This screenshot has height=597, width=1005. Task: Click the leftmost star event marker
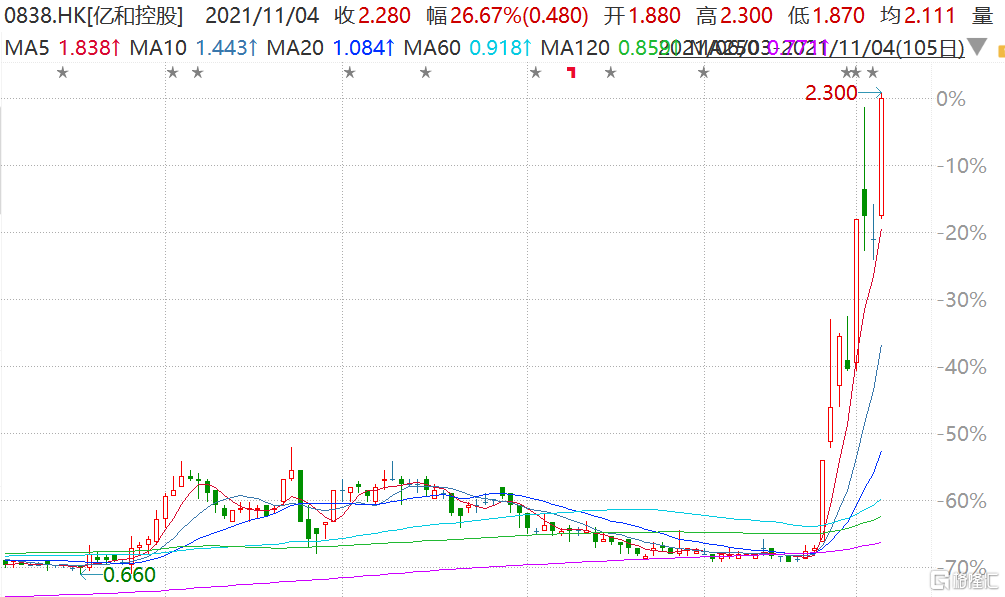(x=62, y=72)
